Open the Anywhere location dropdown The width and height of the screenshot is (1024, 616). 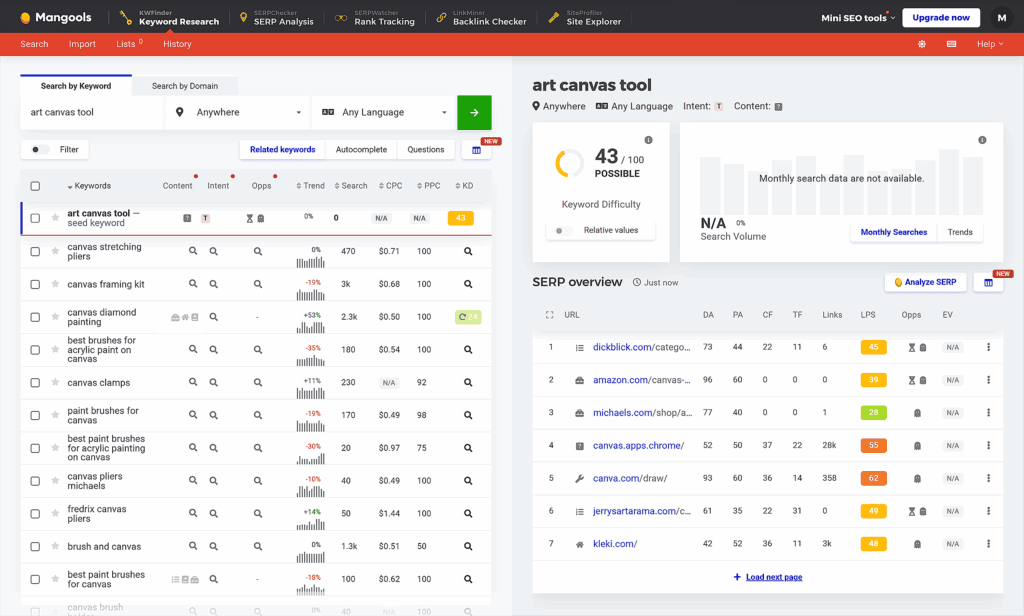238,113
